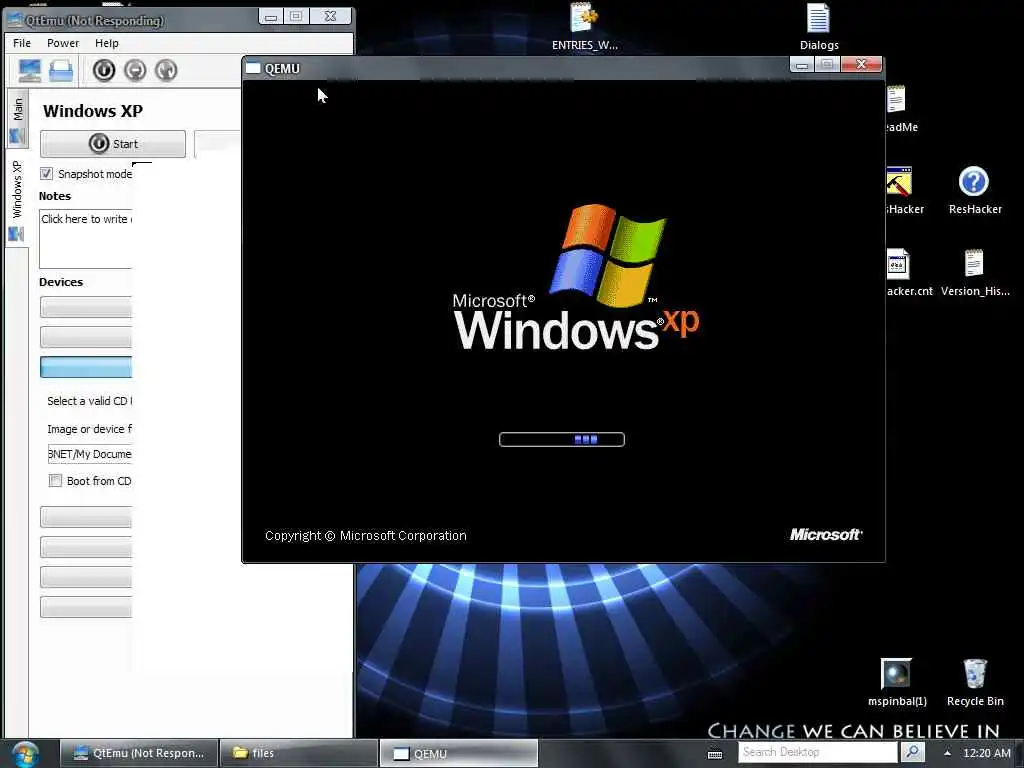Click the Windows Start orb on the taskbar
1024x768 pixels.
(25, 754)
